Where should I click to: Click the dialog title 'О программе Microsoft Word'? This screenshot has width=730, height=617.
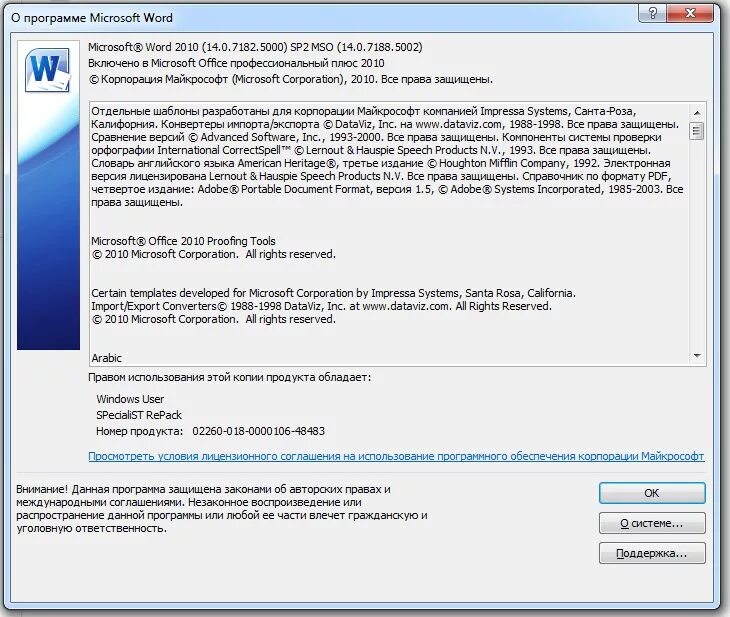click(x=92, y=18)
